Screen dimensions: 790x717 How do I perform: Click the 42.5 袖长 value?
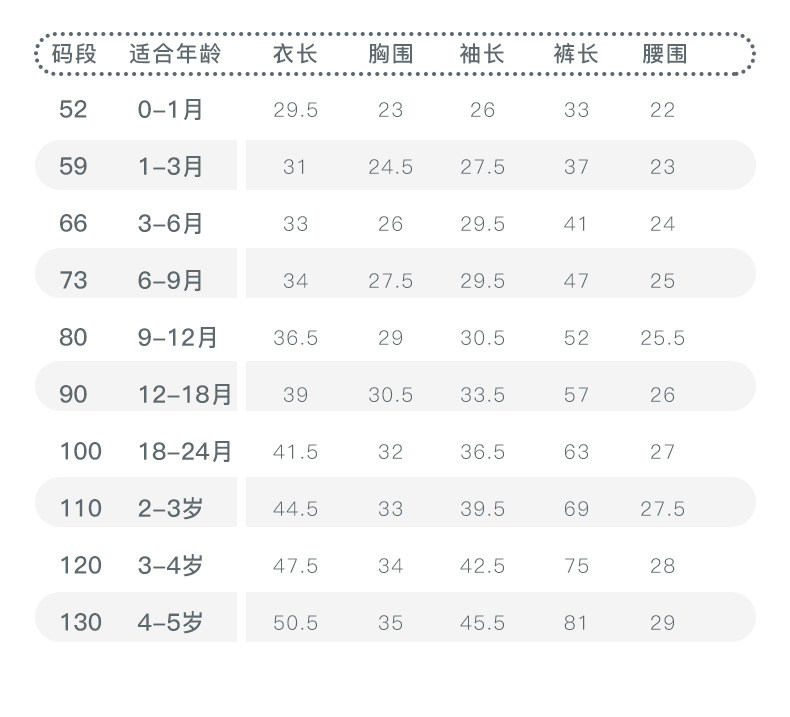(x=482, y=566)
